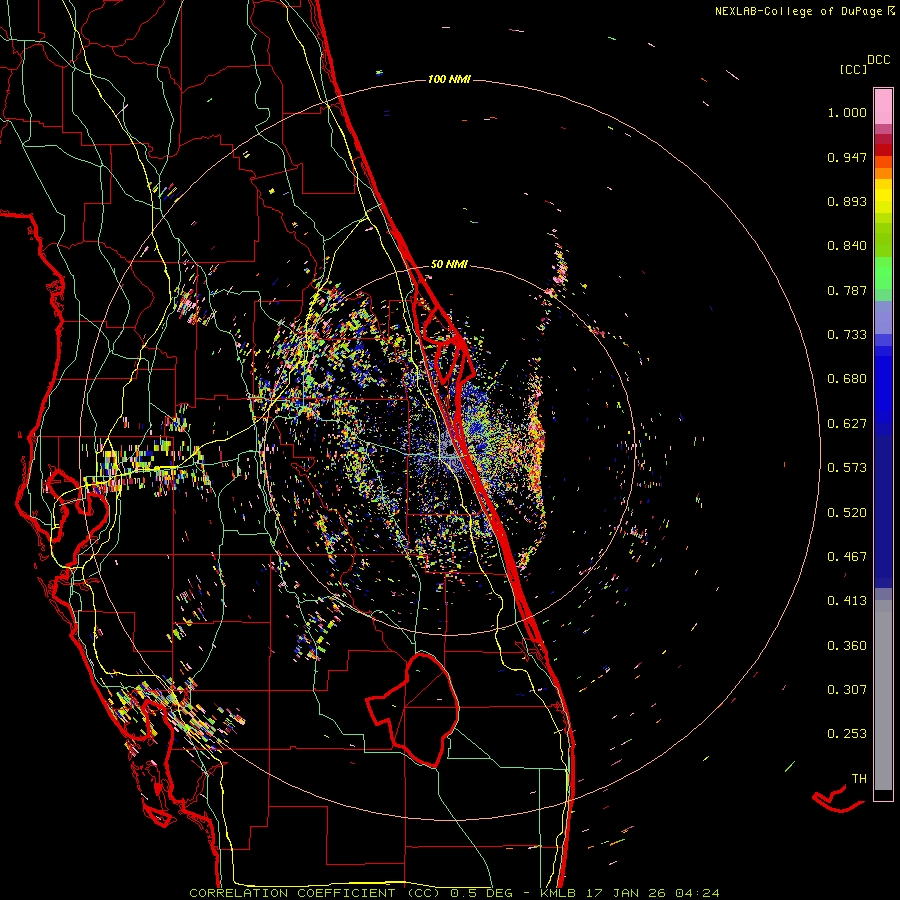Screen dimensions: 900x900
Task: Click the 0.413 scale value
Action: click(847, 601)
